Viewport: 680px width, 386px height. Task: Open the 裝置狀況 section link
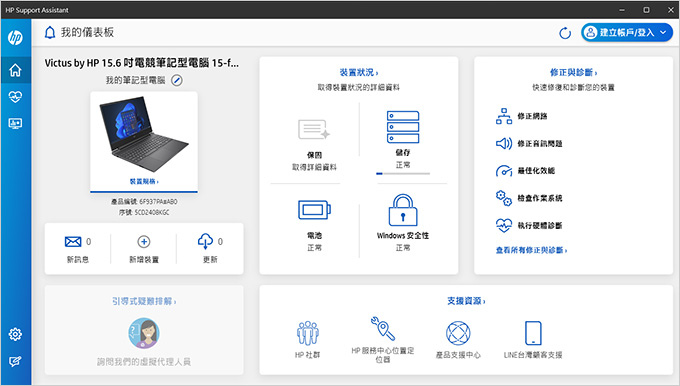point(359,72)
